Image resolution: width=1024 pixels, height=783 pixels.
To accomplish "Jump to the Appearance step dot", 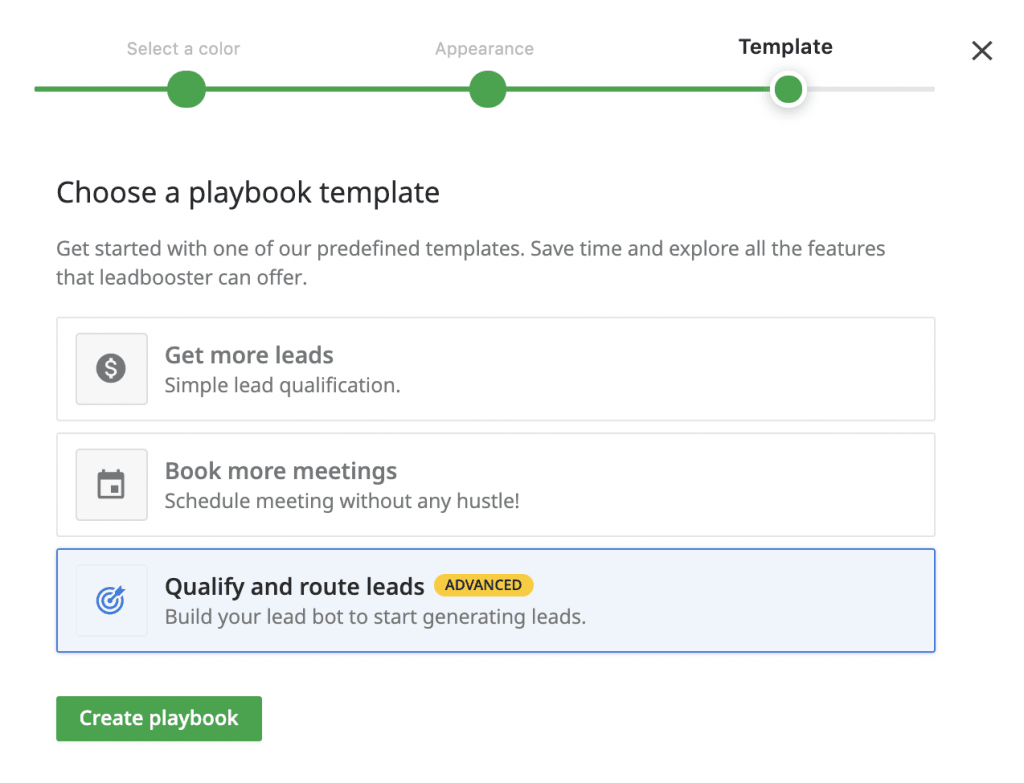I will click(x=487, y=89).
